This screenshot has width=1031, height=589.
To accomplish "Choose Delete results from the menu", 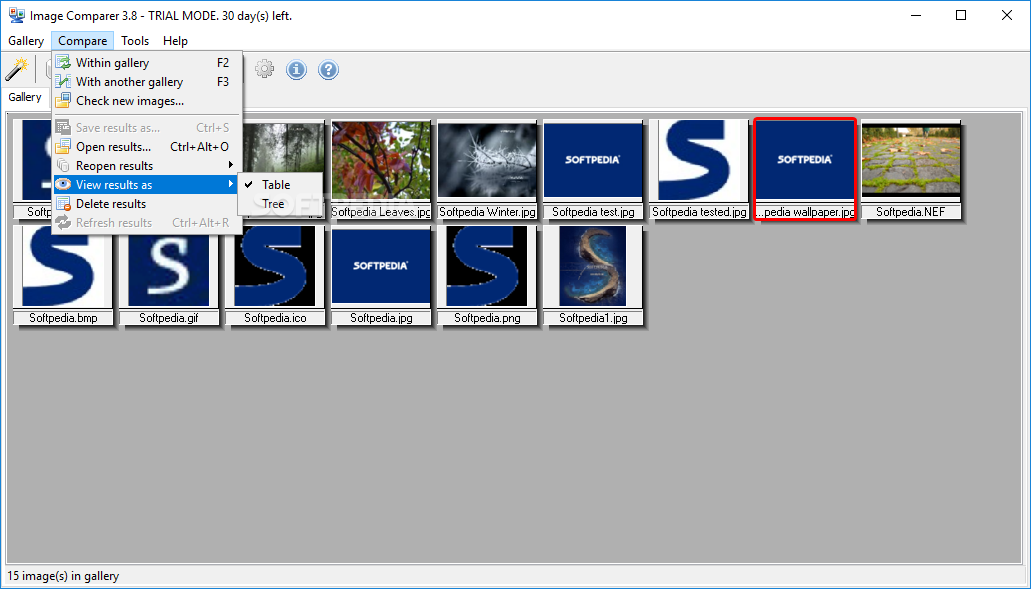I will [147, 204].
